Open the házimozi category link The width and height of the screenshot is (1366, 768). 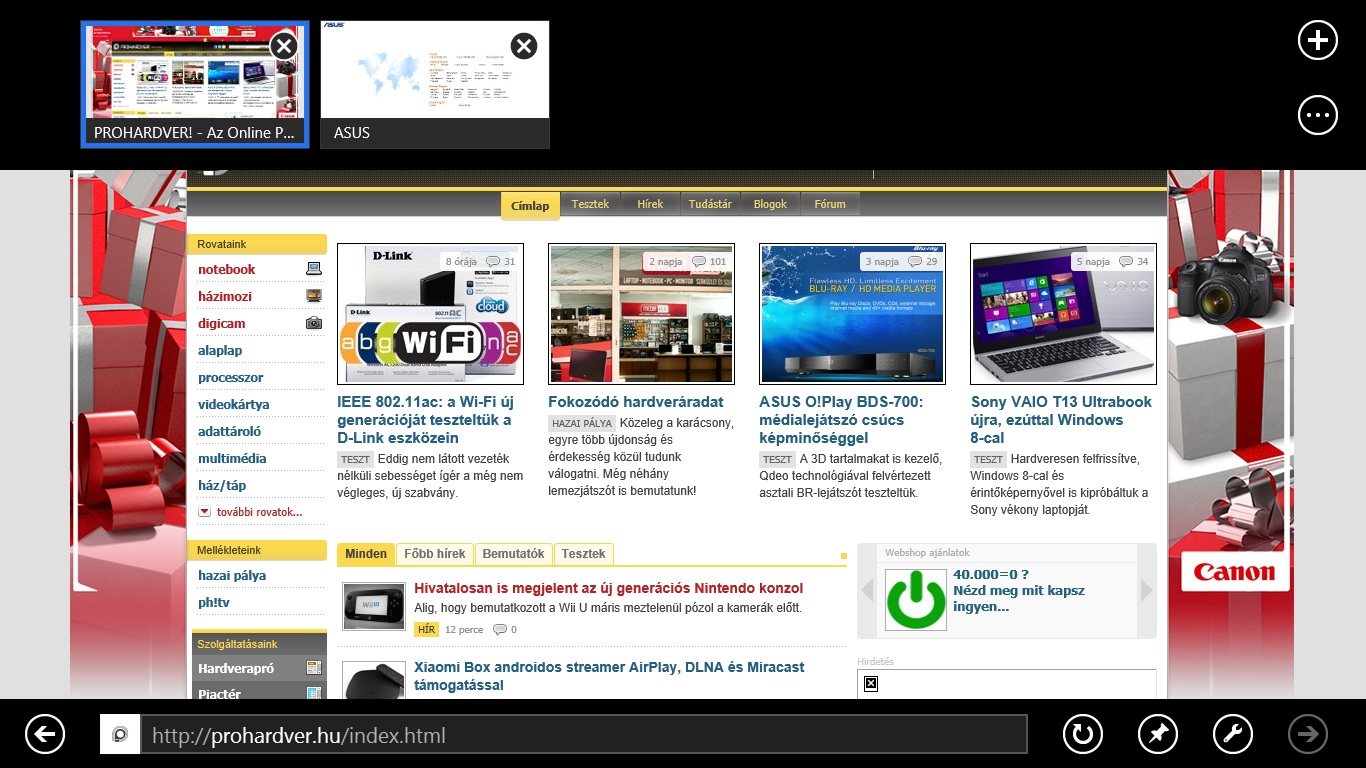225,296
